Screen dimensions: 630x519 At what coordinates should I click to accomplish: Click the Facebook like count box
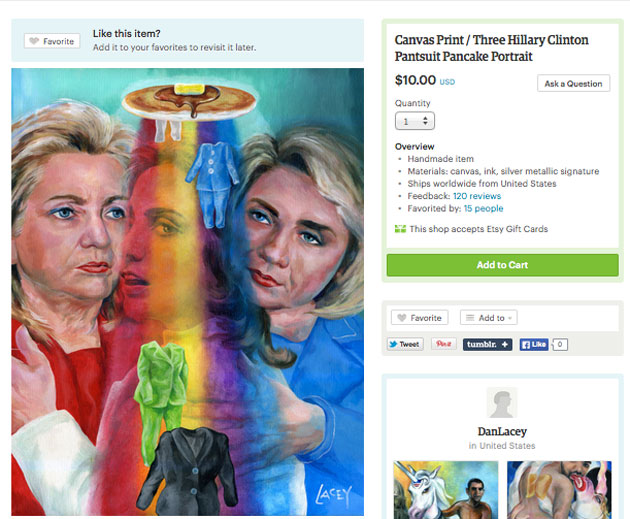click(560, 344)
